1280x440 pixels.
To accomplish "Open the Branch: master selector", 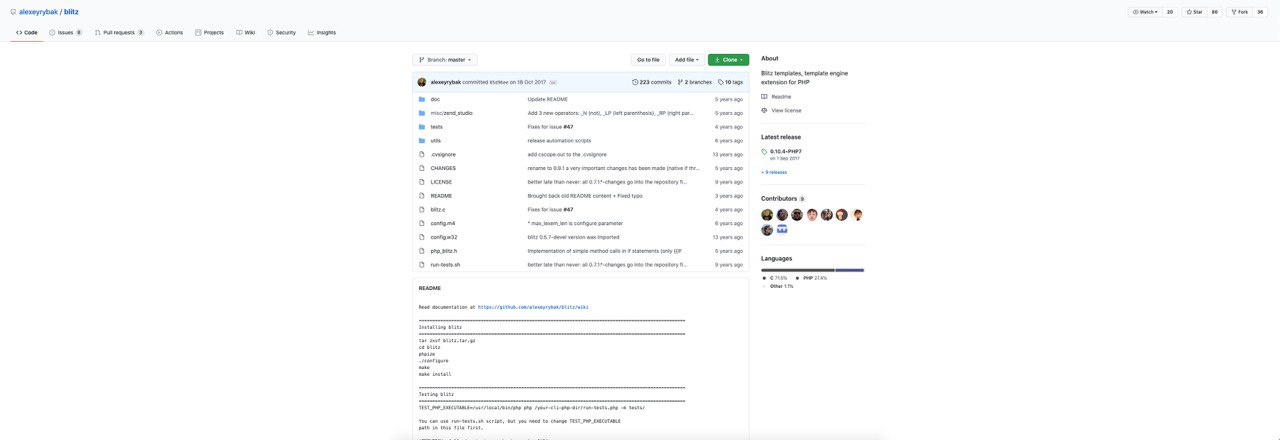I will tap(445, 60).
